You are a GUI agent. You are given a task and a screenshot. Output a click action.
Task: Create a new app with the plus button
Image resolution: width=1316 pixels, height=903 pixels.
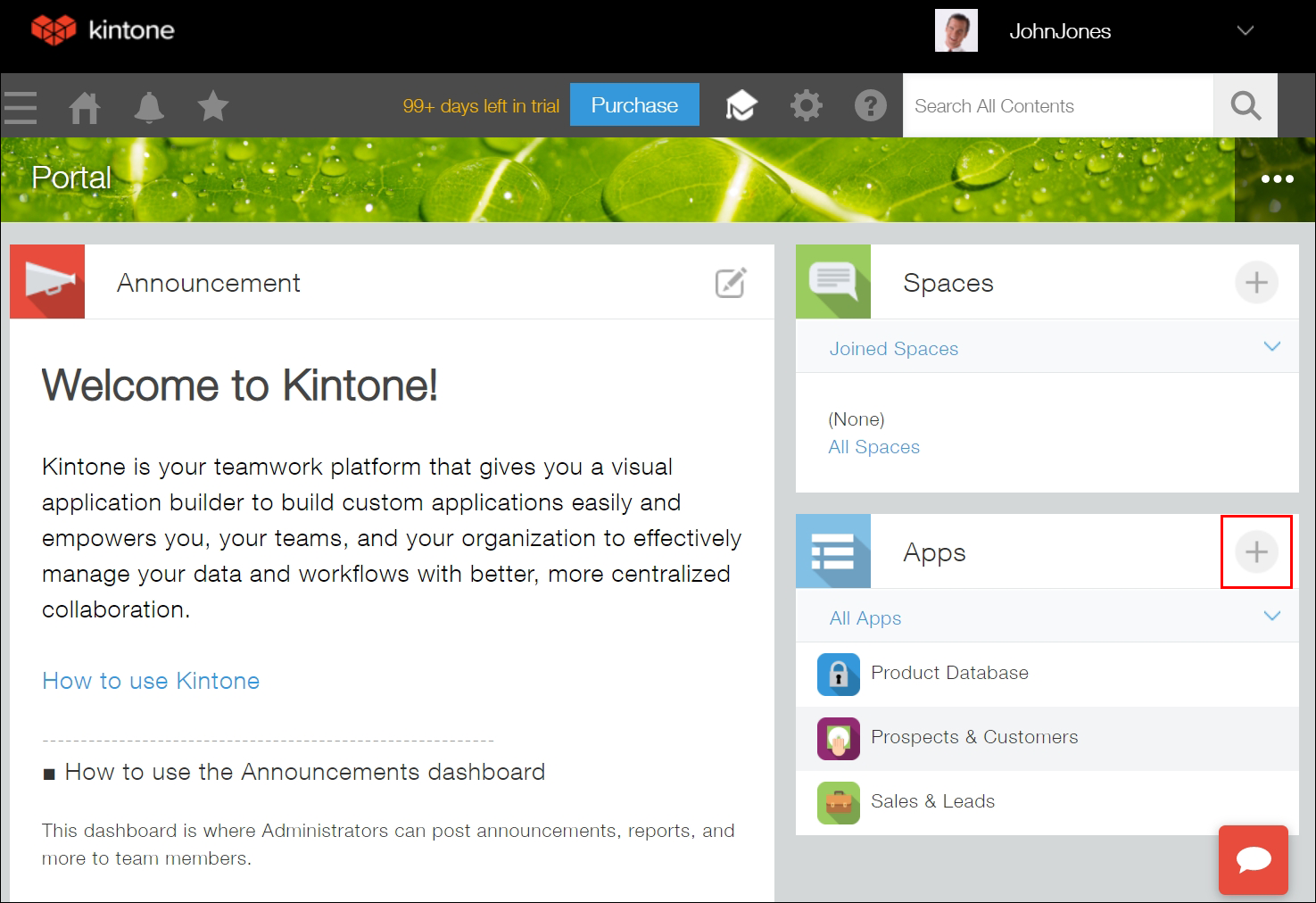tap(1256, 551)
